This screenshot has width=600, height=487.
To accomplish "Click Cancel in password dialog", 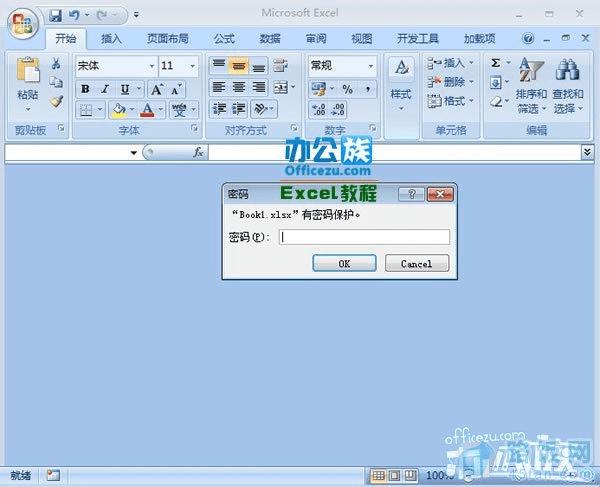I will tap(417, 263).
